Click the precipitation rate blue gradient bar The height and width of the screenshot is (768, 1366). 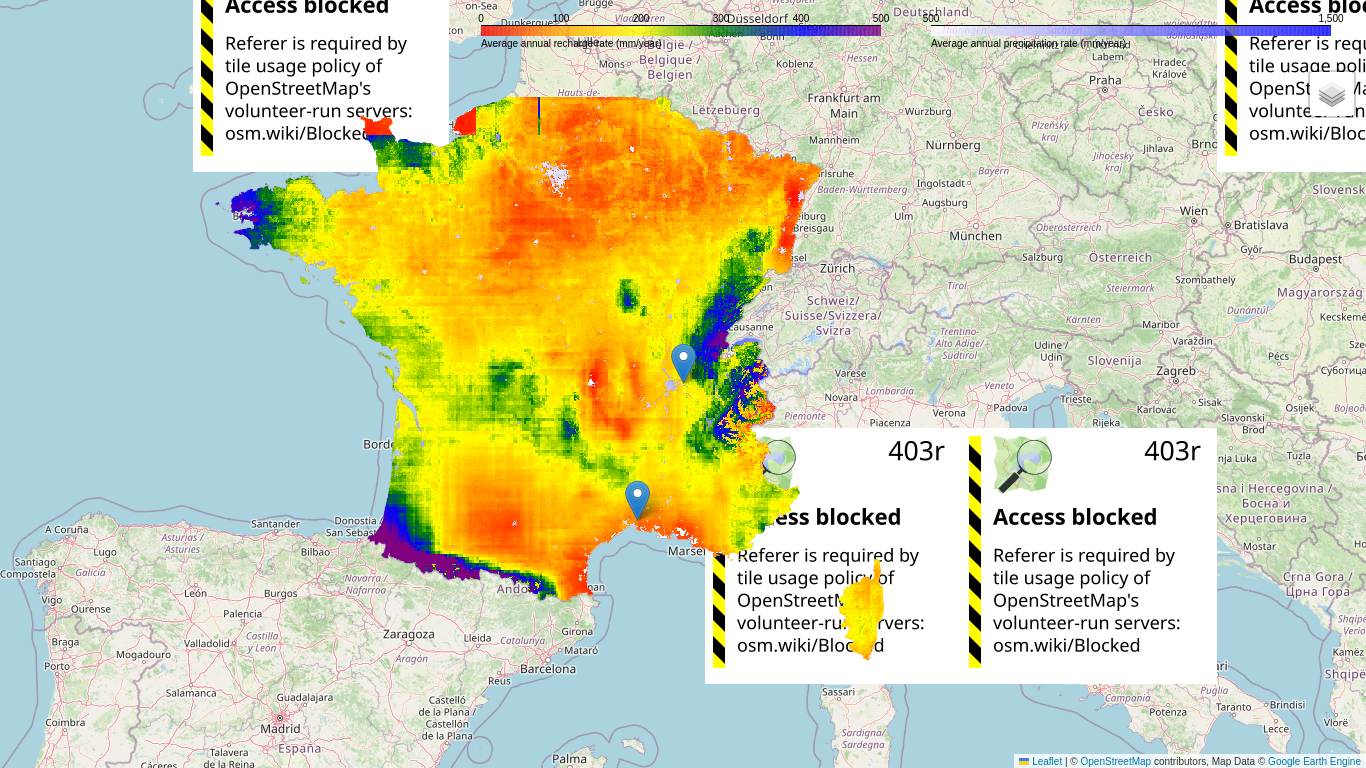(1130, 31)
